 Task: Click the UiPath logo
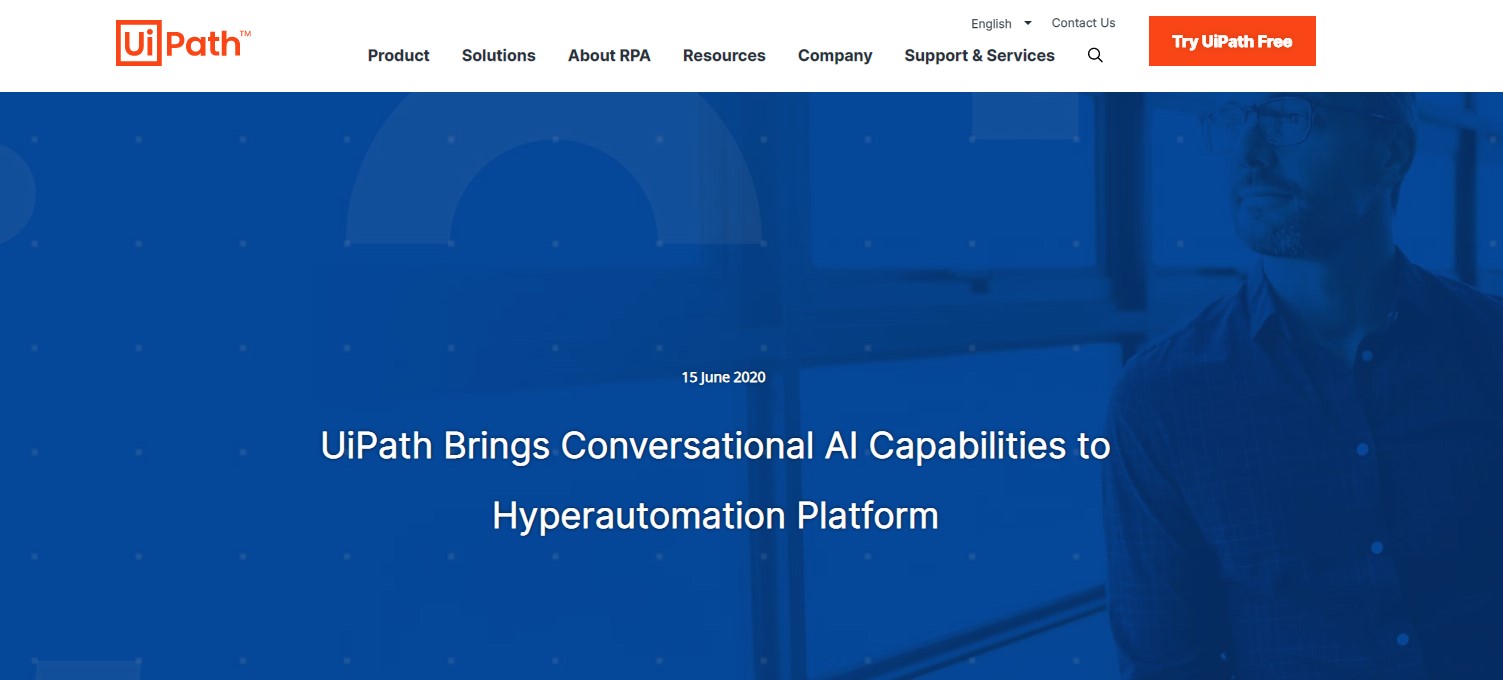click(183, 43)
